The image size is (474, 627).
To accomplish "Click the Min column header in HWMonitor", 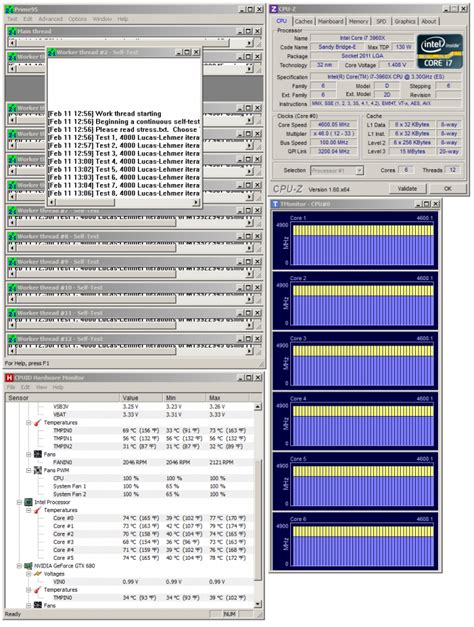I will pos(185,397).
